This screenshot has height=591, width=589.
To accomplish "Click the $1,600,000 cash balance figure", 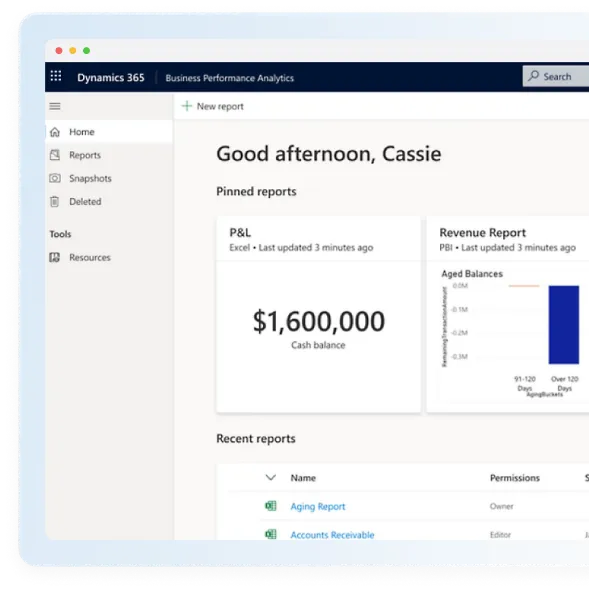I will pos(319,322).
